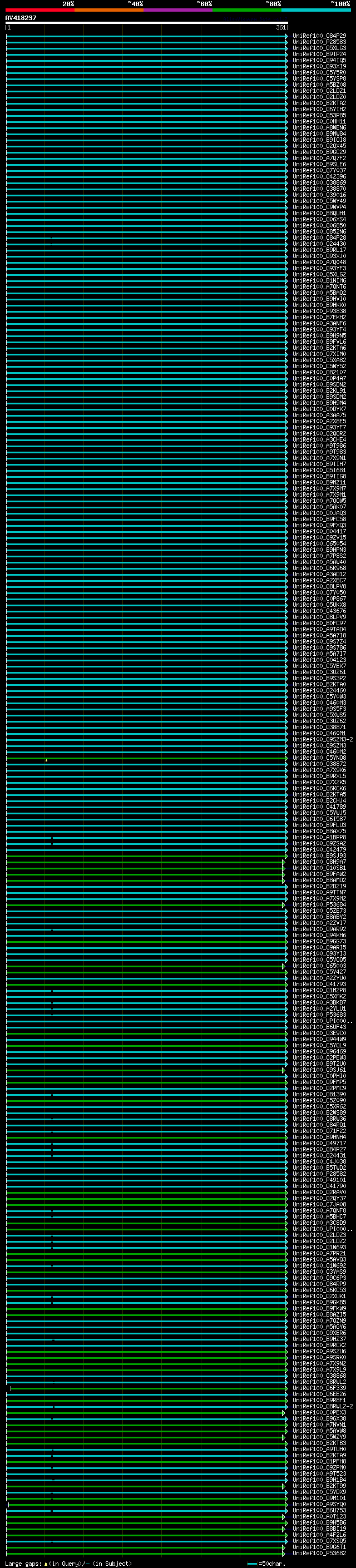Select the UniRef100_C0HH11 label
This screenshot has height=1568, width=356.
(x=319, y=122)
